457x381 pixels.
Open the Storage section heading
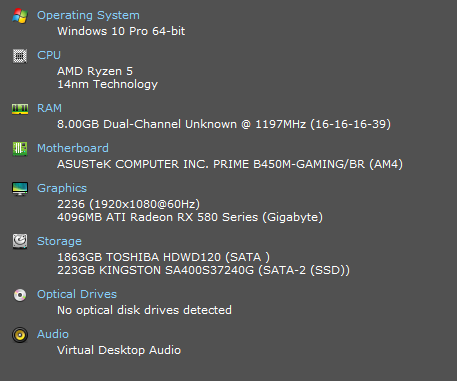[x=59, y=241]
